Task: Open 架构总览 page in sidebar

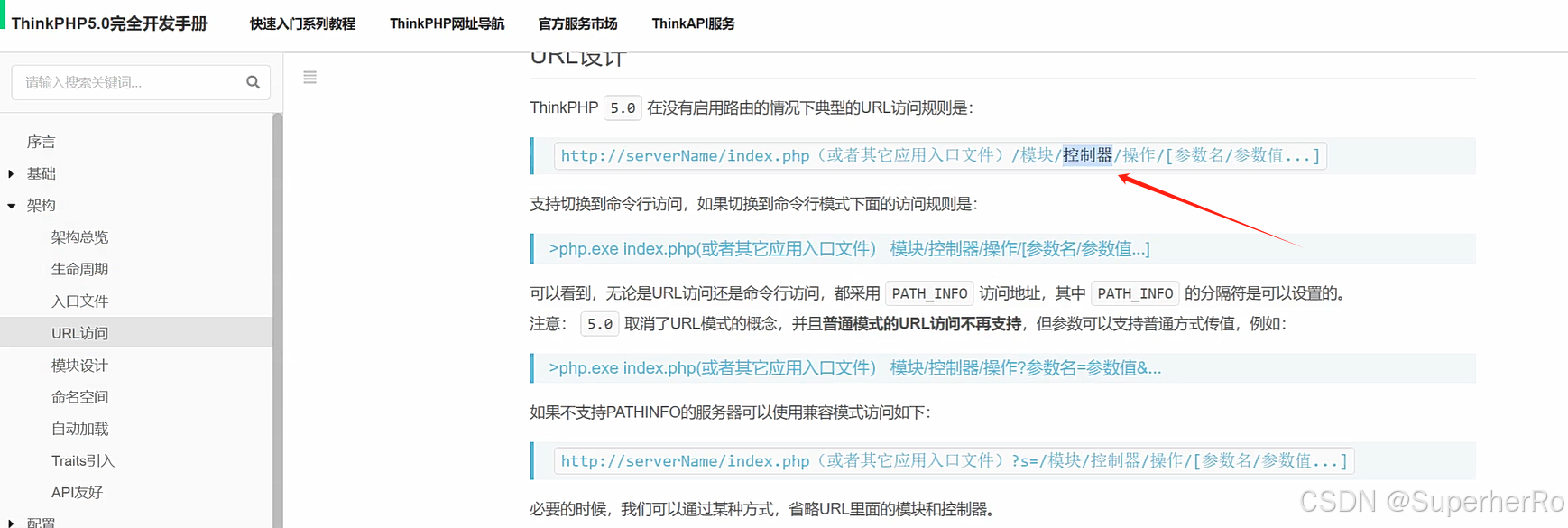Action: (79, 237)
